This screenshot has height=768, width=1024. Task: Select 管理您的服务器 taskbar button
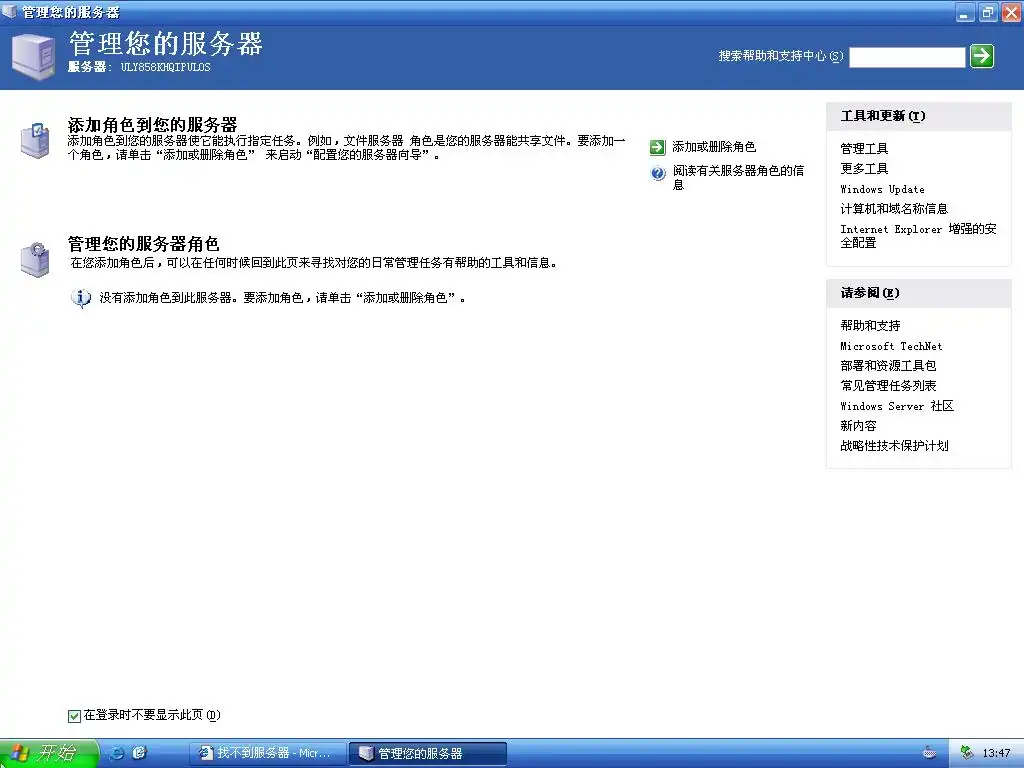tap(428, 753)
